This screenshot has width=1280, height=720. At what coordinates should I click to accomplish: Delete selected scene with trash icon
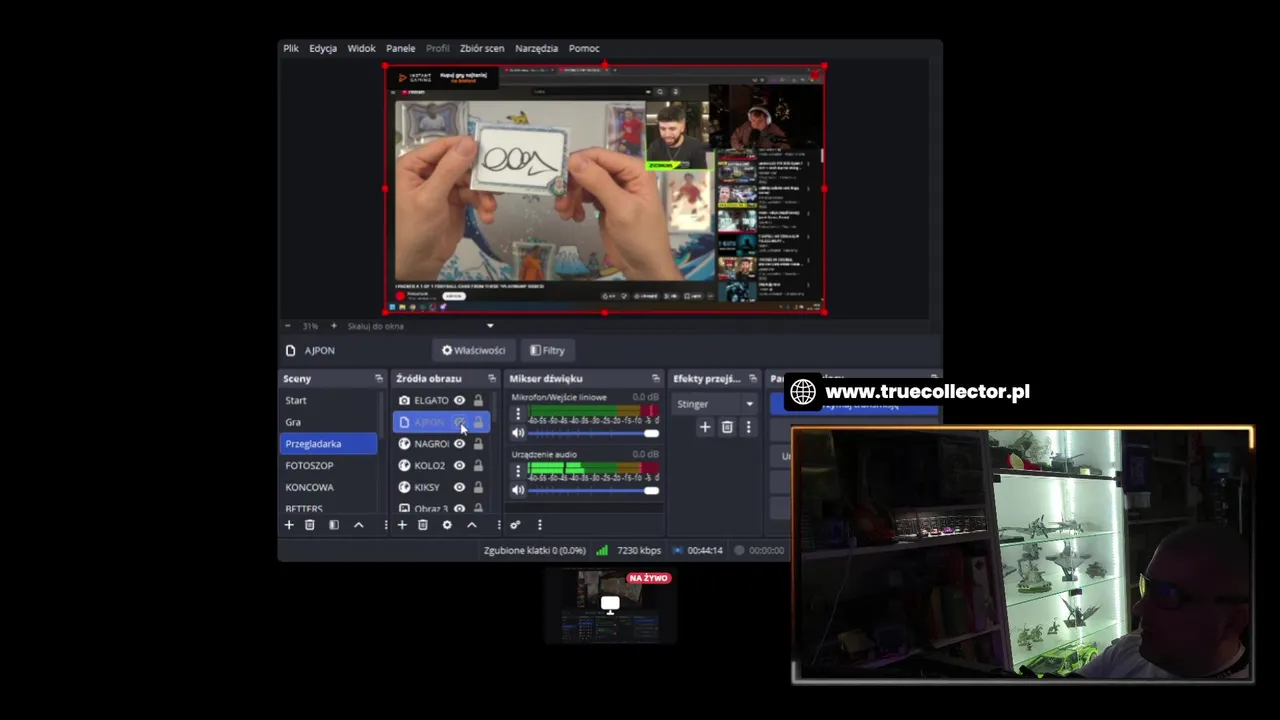pyautogui.click(x=310, y=525)
